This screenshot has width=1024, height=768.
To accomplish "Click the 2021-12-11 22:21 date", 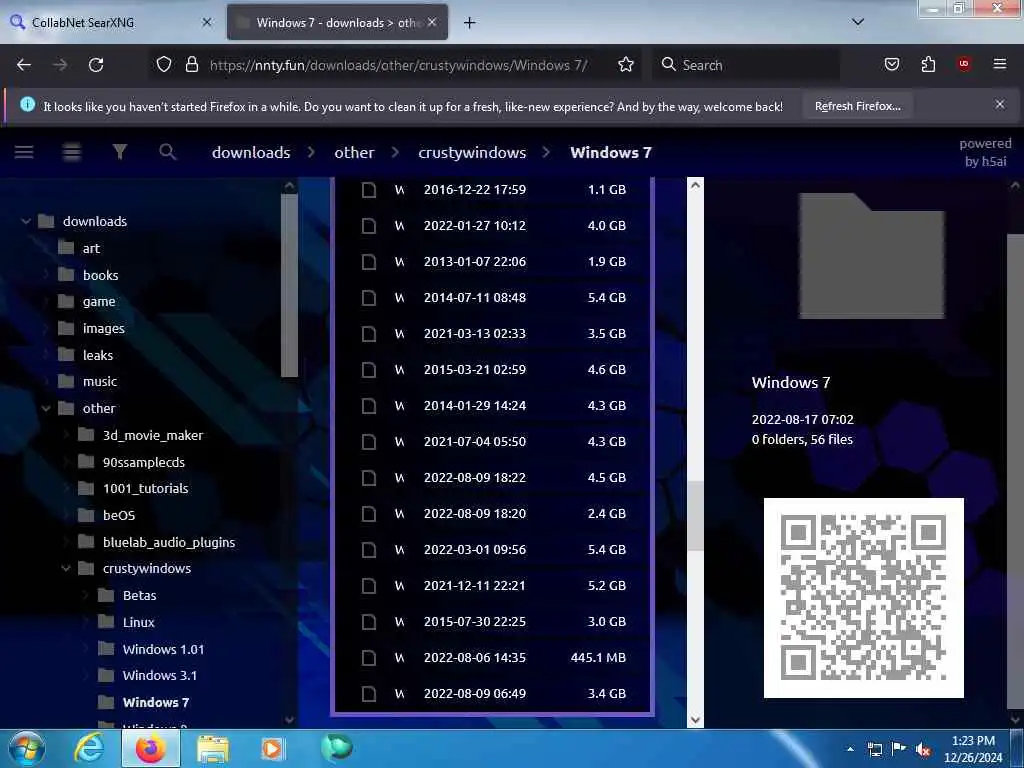I will click(475, 586).
